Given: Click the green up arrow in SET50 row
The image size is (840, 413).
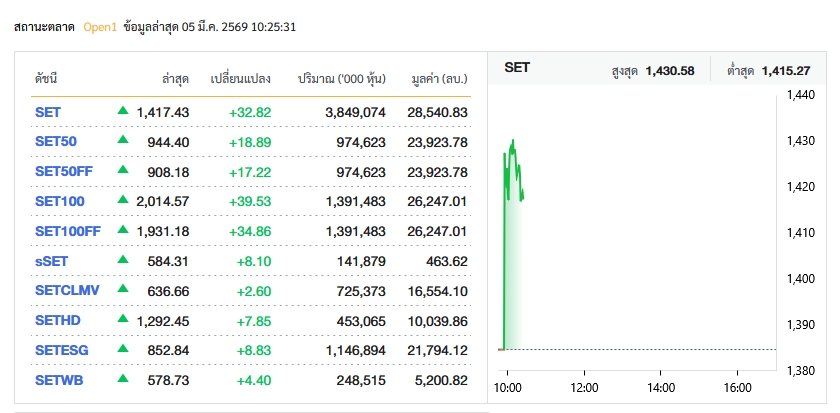Looking at the screenshot, I should point(123,141).
